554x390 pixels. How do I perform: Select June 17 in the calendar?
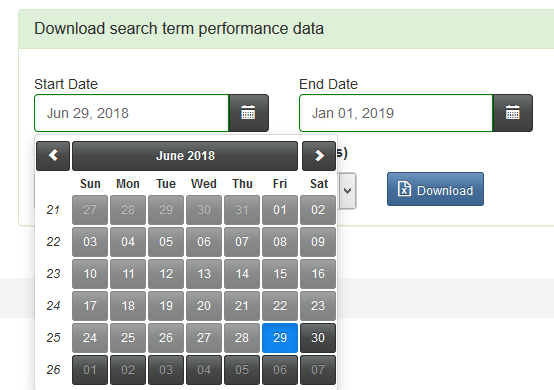click(x=90, y=306)
